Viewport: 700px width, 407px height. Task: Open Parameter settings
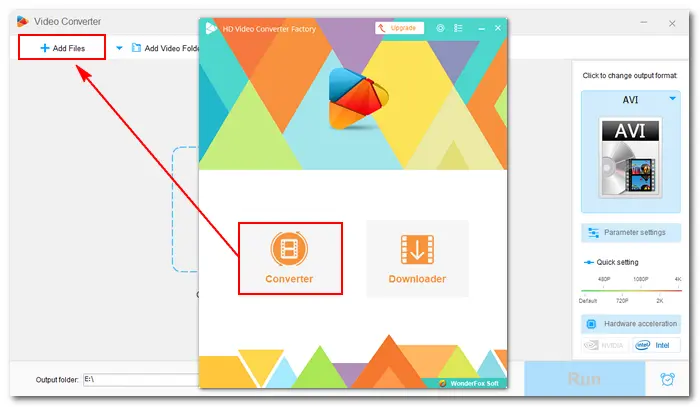tap(631, 233)
